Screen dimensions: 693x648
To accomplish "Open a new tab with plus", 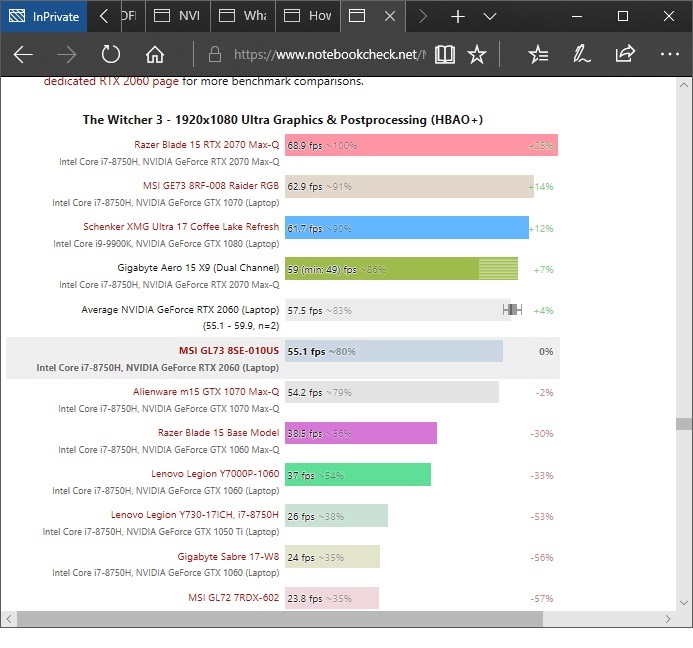I will 458,16.
